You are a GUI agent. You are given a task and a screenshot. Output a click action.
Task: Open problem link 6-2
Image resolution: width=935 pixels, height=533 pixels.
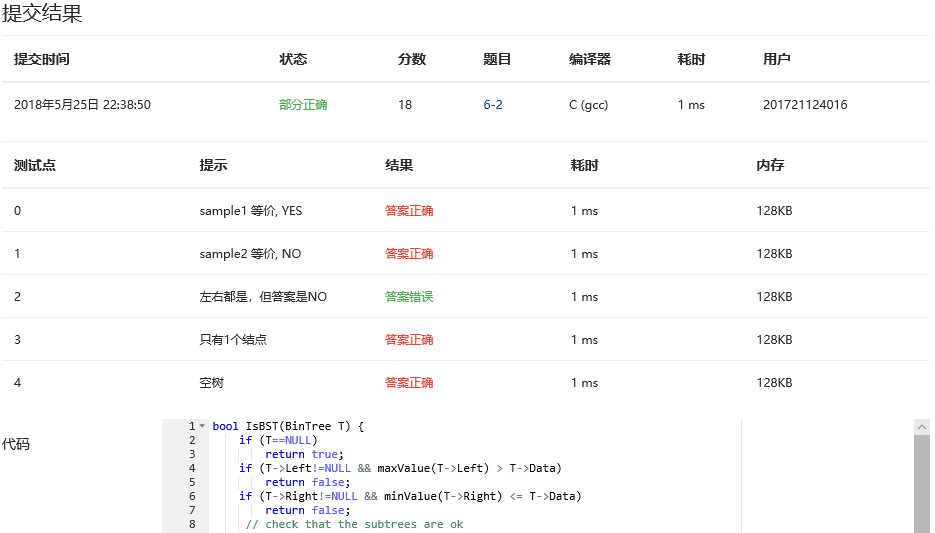point(493,105)
